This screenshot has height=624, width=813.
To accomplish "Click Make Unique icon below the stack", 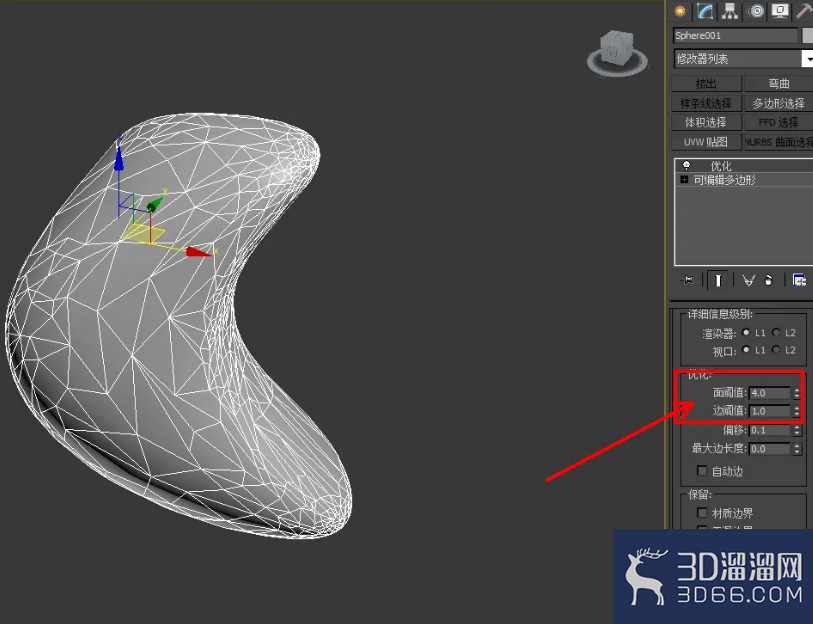I will tap(748, 280).
